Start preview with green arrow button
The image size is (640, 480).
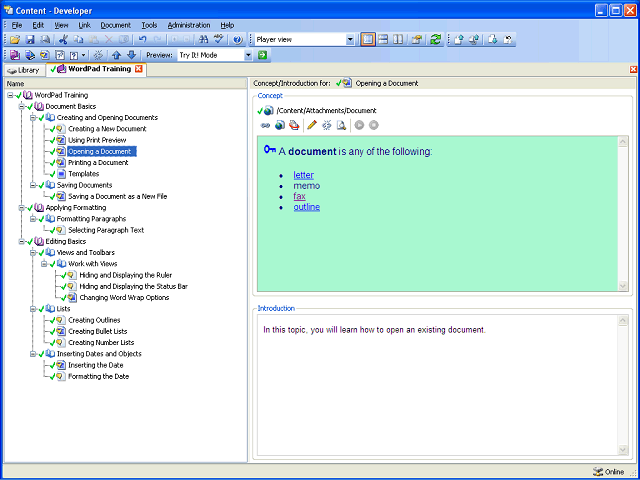262,55
